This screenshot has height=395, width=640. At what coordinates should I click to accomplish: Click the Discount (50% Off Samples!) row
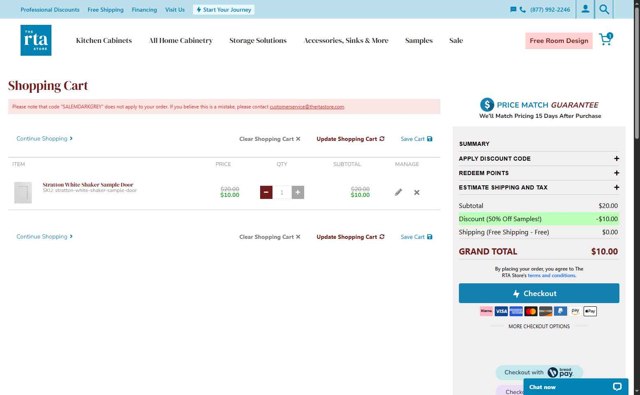point(539,219)
